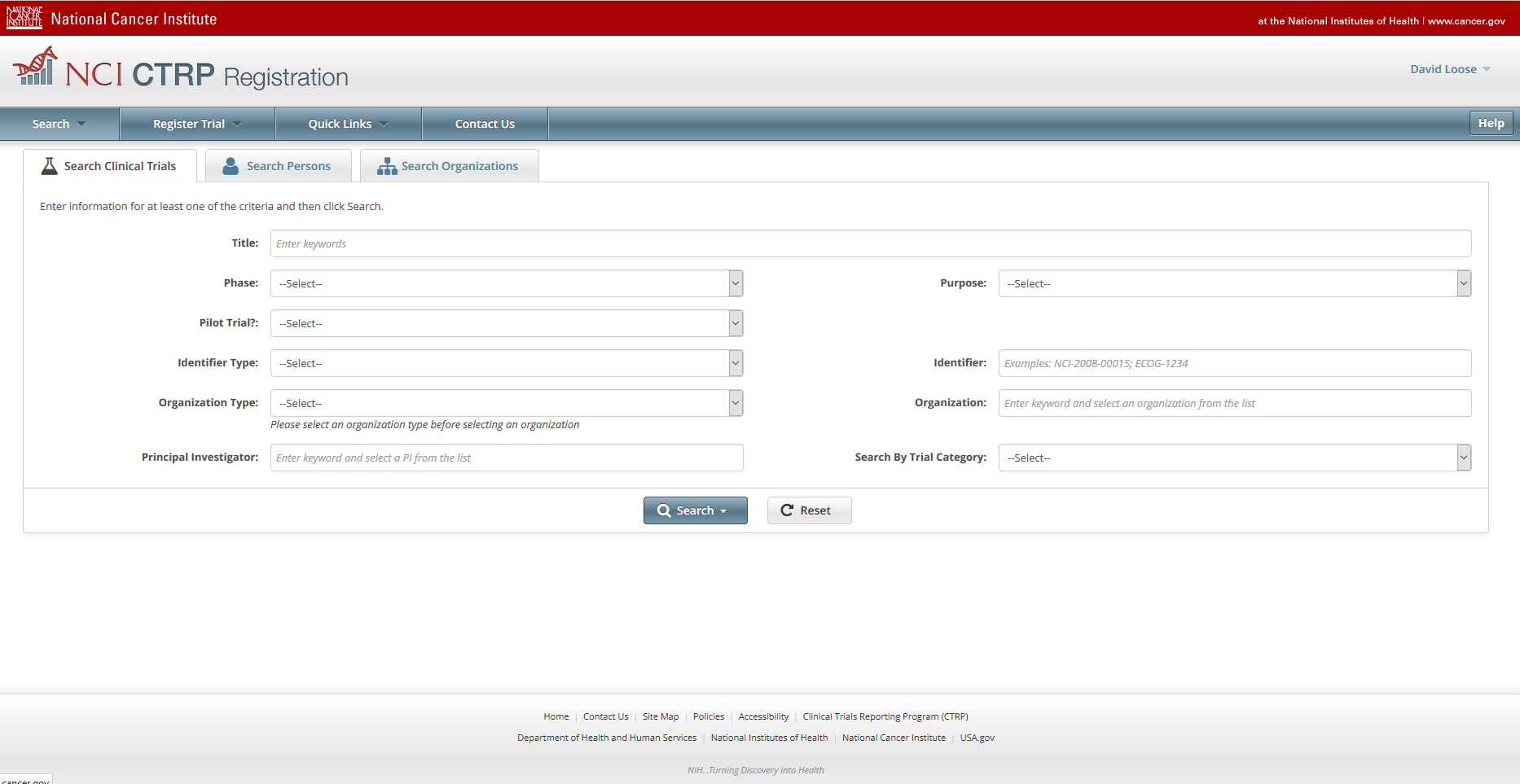
Task: Click the flask icon on Search Clinical Trials
Action: (50, 166)
